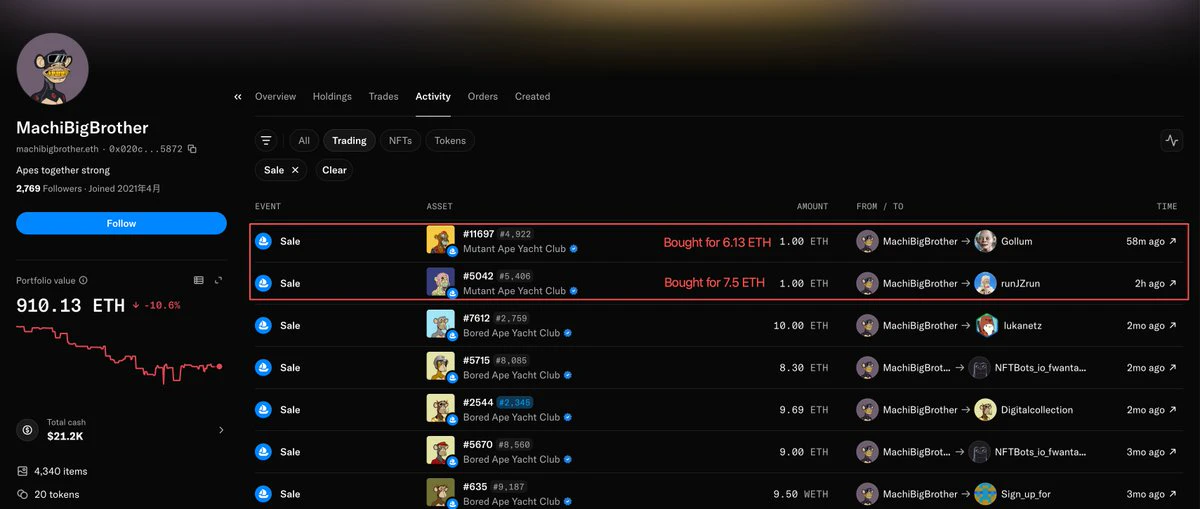Open thumbnail of Bored Ape #5715
Screen dimensions: 1200x509
[441, 366]
